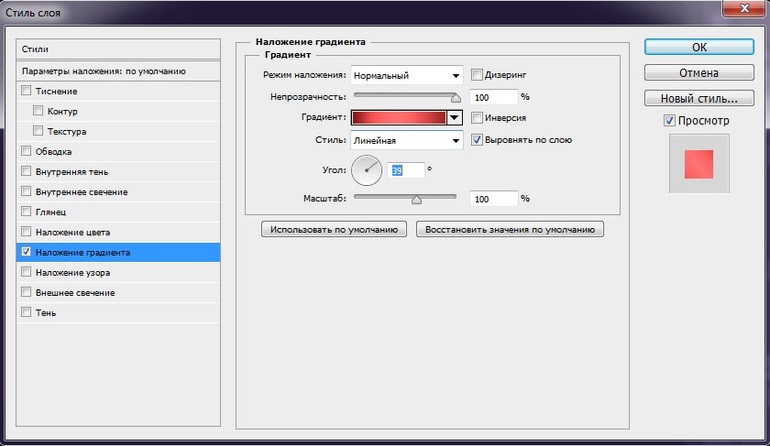Select the Внутренняя тень row
The width and height of the screenshot is (770, 446).
coord(118,172)
